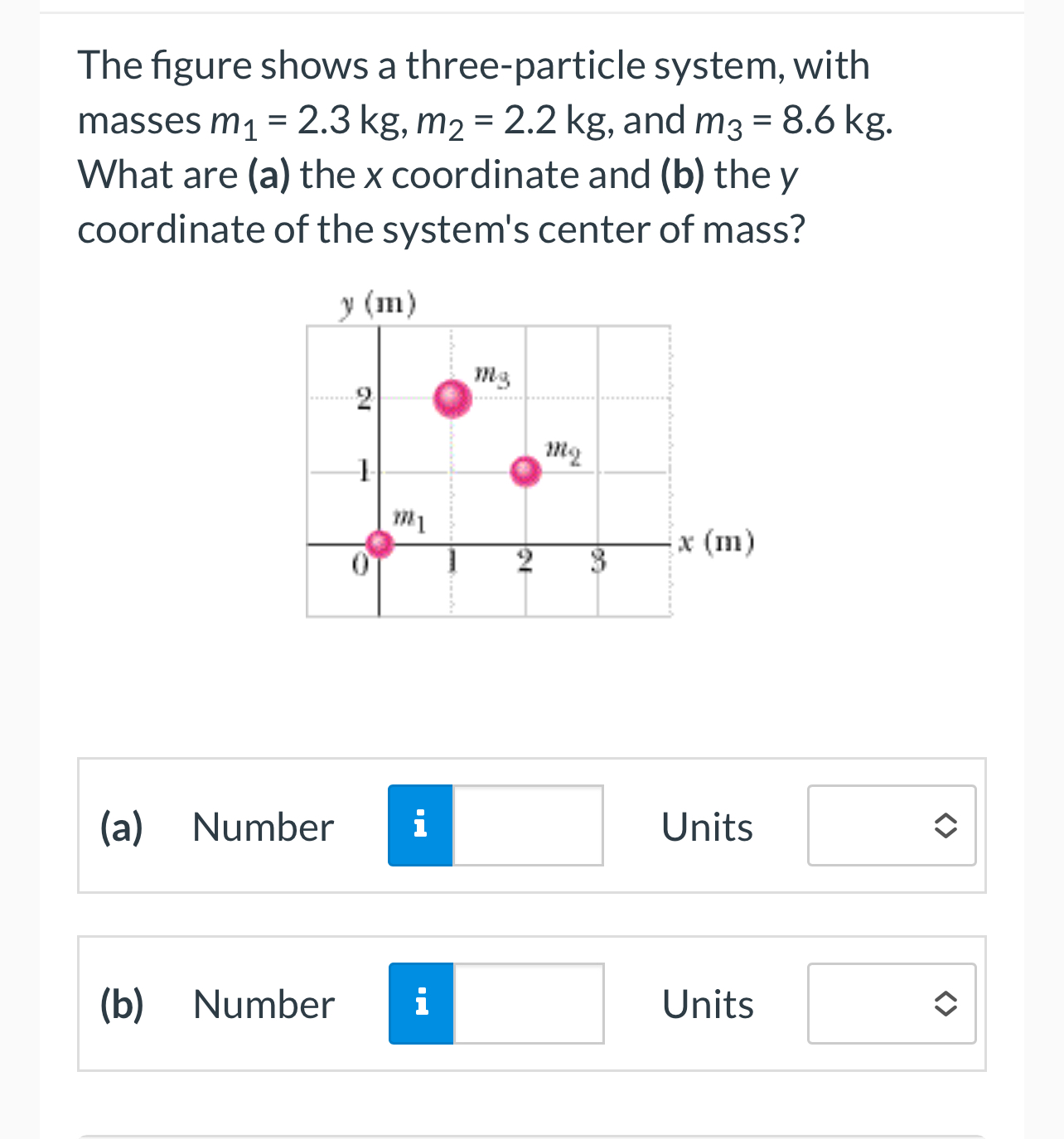Click the info icon beside part (b) Number field
The height and width of the screenshot is (1139, 1064).
[x=421, y=1003]
